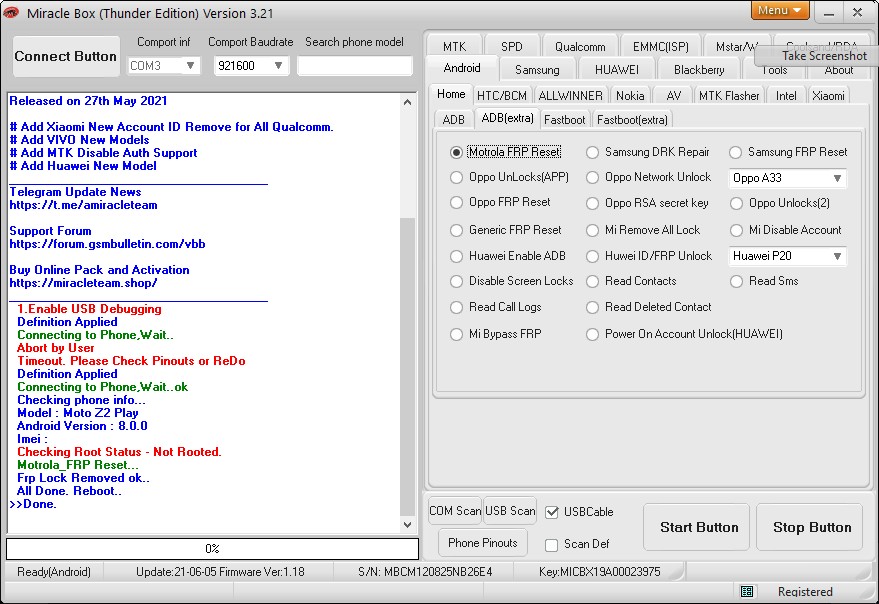Switch to the SPD tab

coord(512,46)
